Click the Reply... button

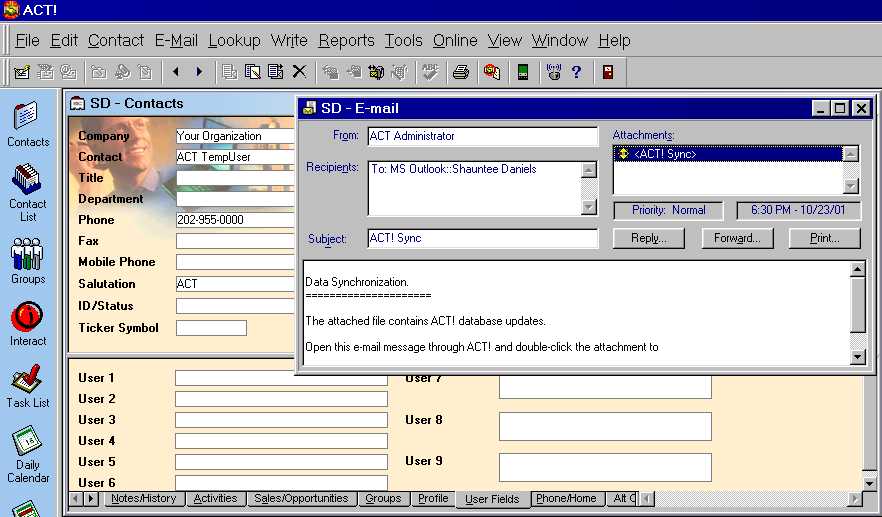pos(648,239)
